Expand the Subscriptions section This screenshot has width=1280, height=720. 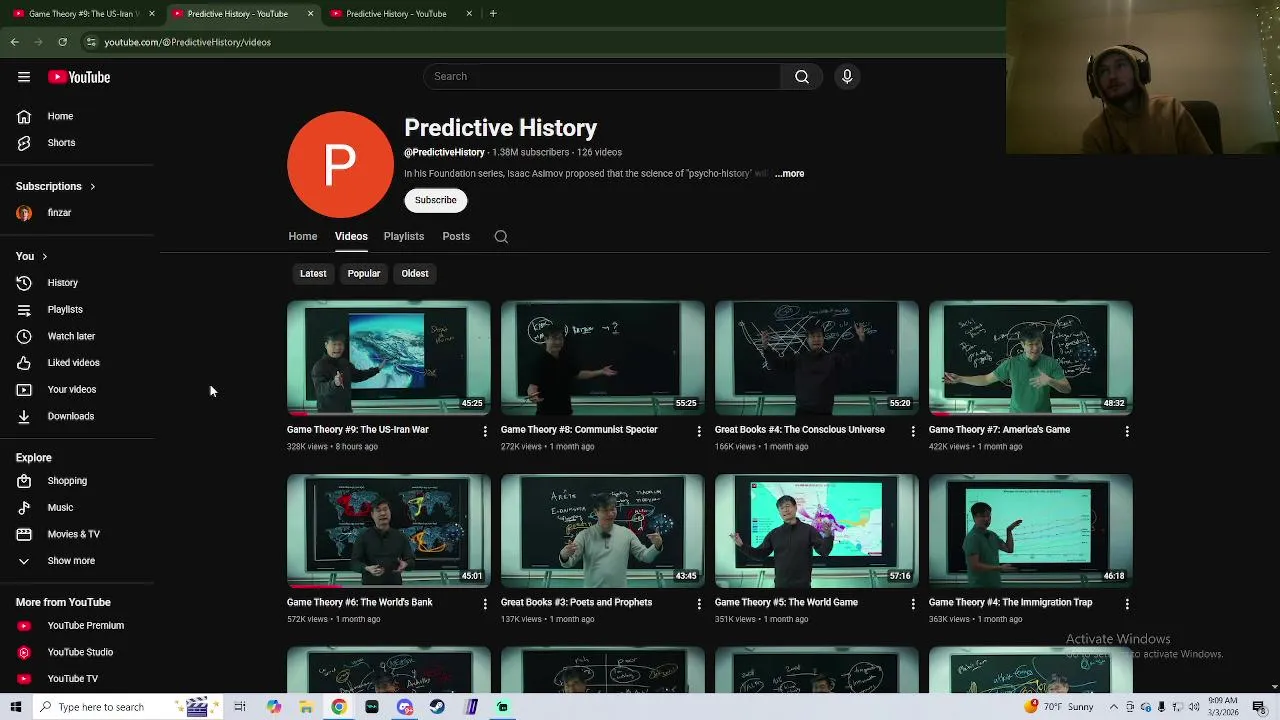(x=56, y=186)
